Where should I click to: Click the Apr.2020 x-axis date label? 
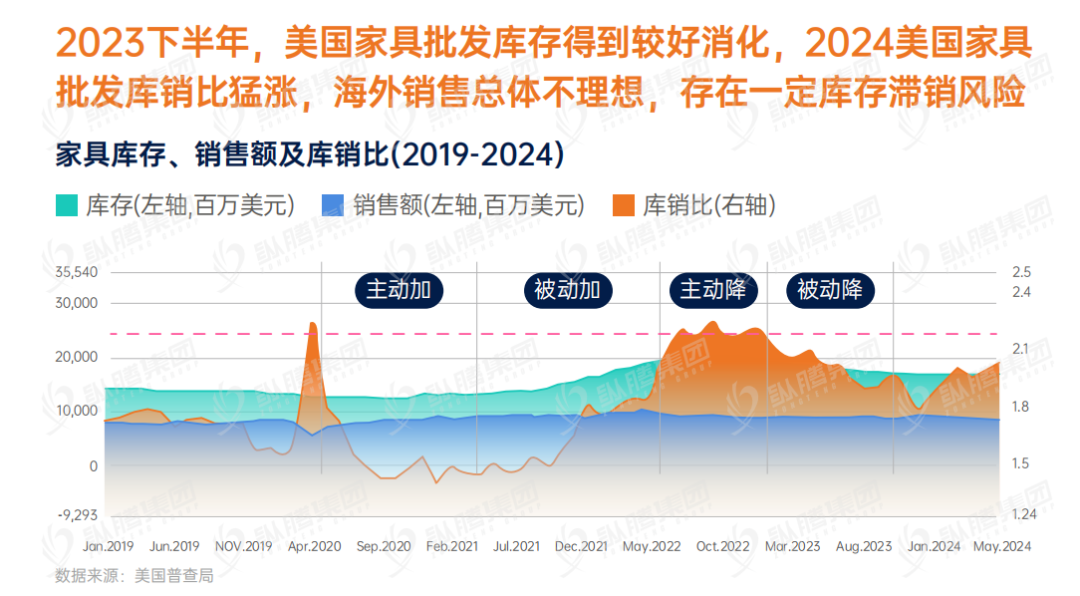(x=314, y=547)
